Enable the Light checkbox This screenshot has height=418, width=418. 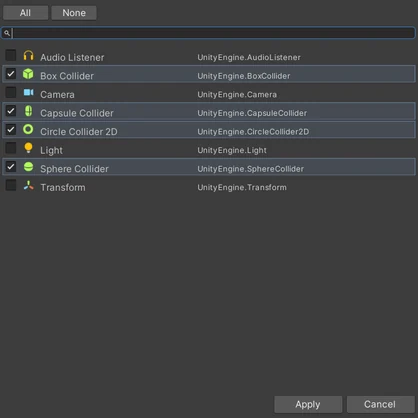click(11, 148)
